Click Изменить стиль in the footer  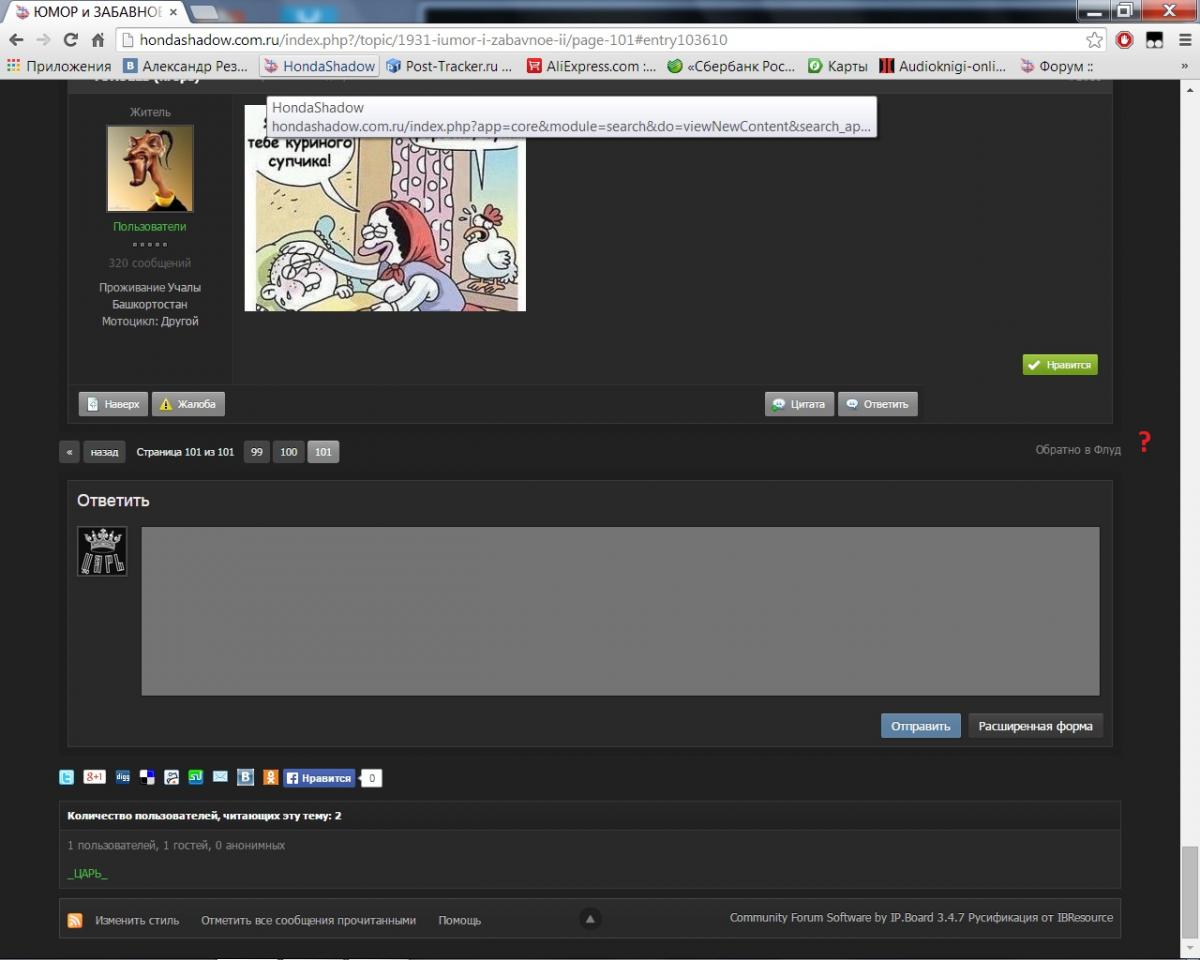pyautogui.click(x=137, y=920)
